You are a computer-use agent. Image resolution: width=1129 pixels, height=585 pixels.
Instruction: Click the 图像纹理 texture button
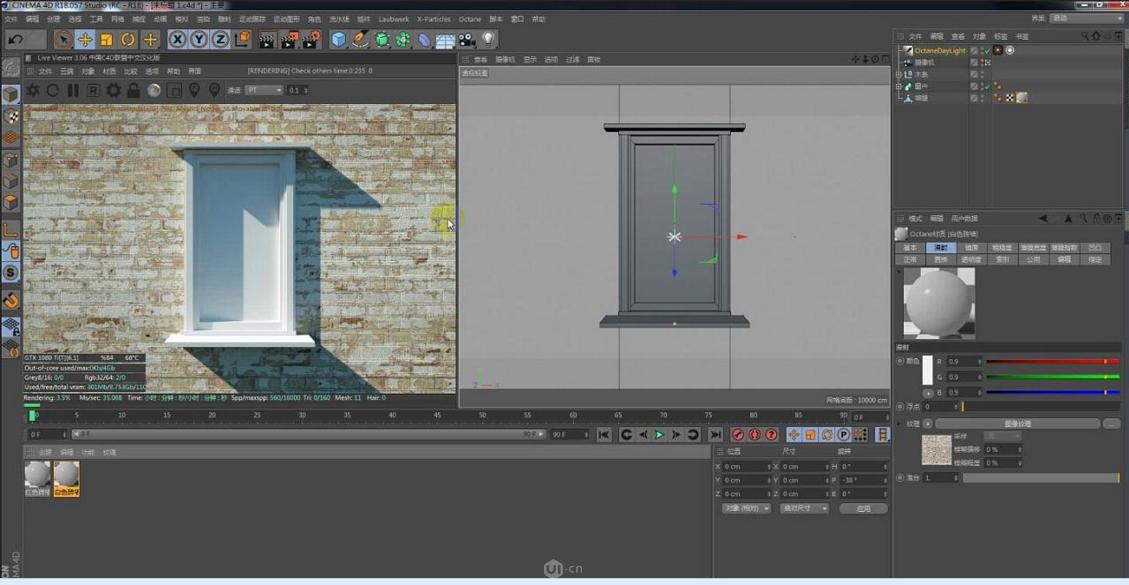coord(1018,422)
